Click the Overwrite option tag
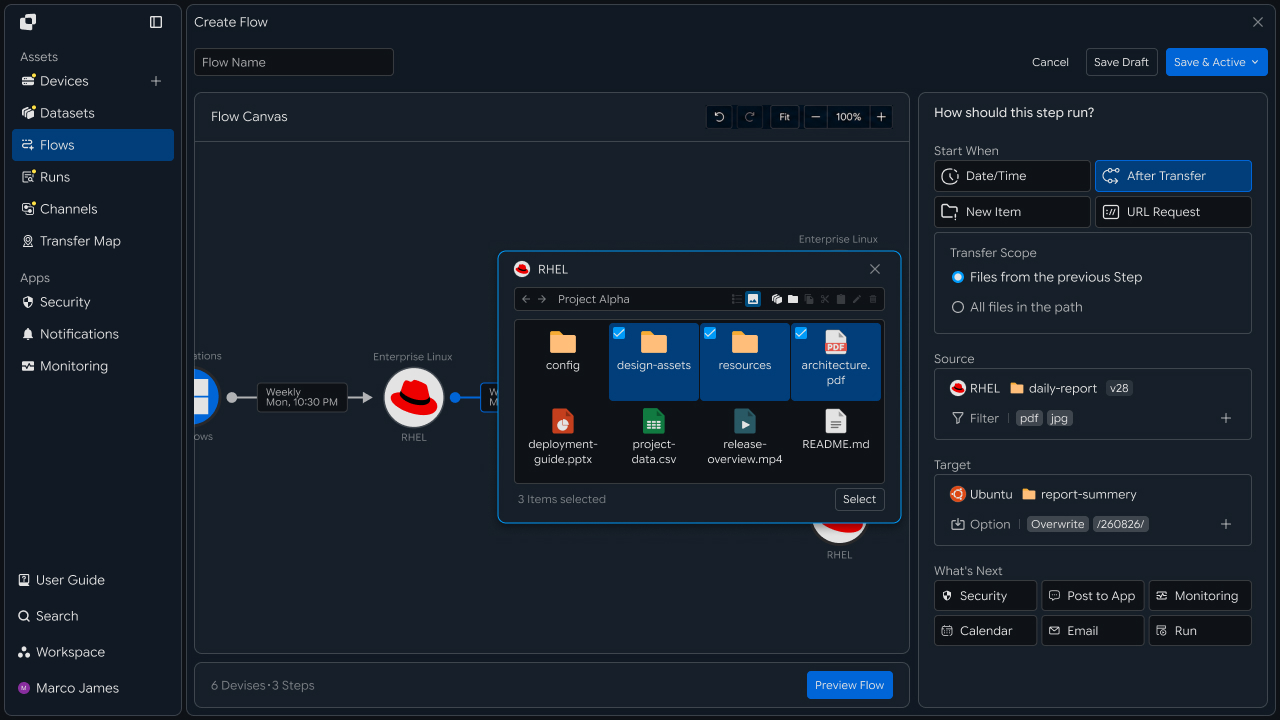1280x720 pixels. pos(1057,524)
